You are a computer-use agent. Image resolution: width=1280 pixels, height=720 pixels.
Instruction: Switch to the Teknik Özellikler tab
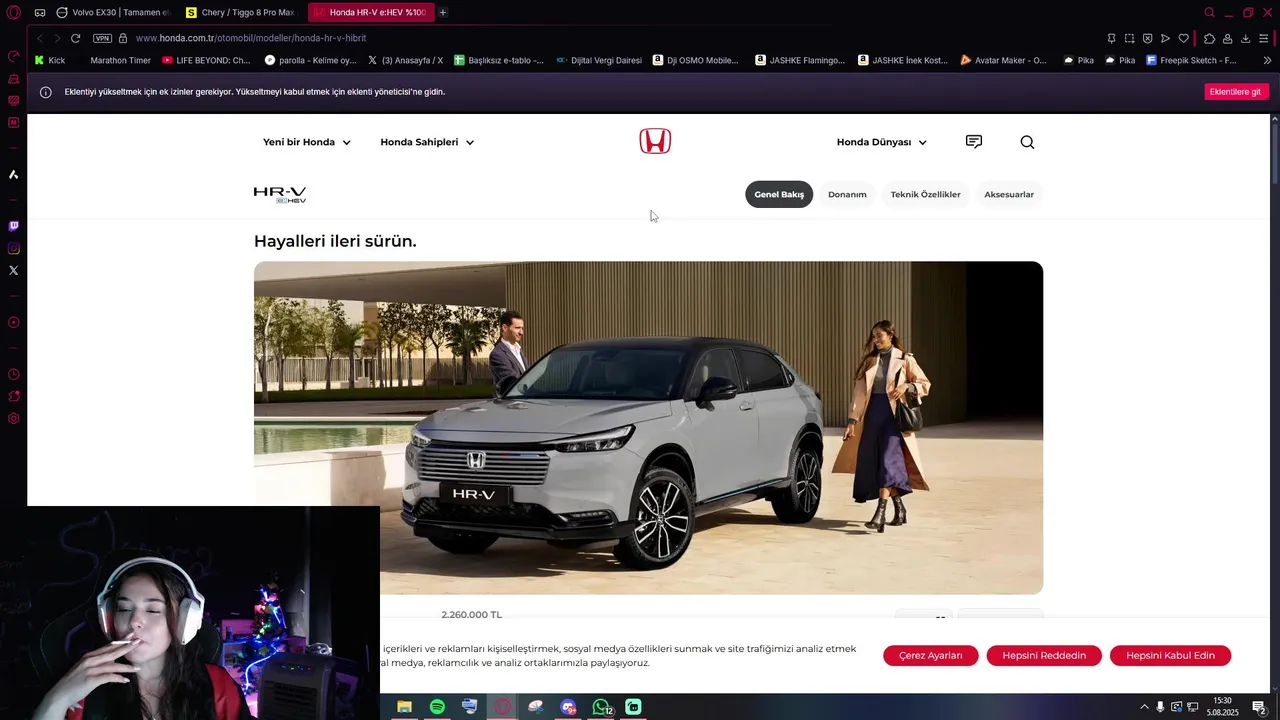(x=926, y=194)
